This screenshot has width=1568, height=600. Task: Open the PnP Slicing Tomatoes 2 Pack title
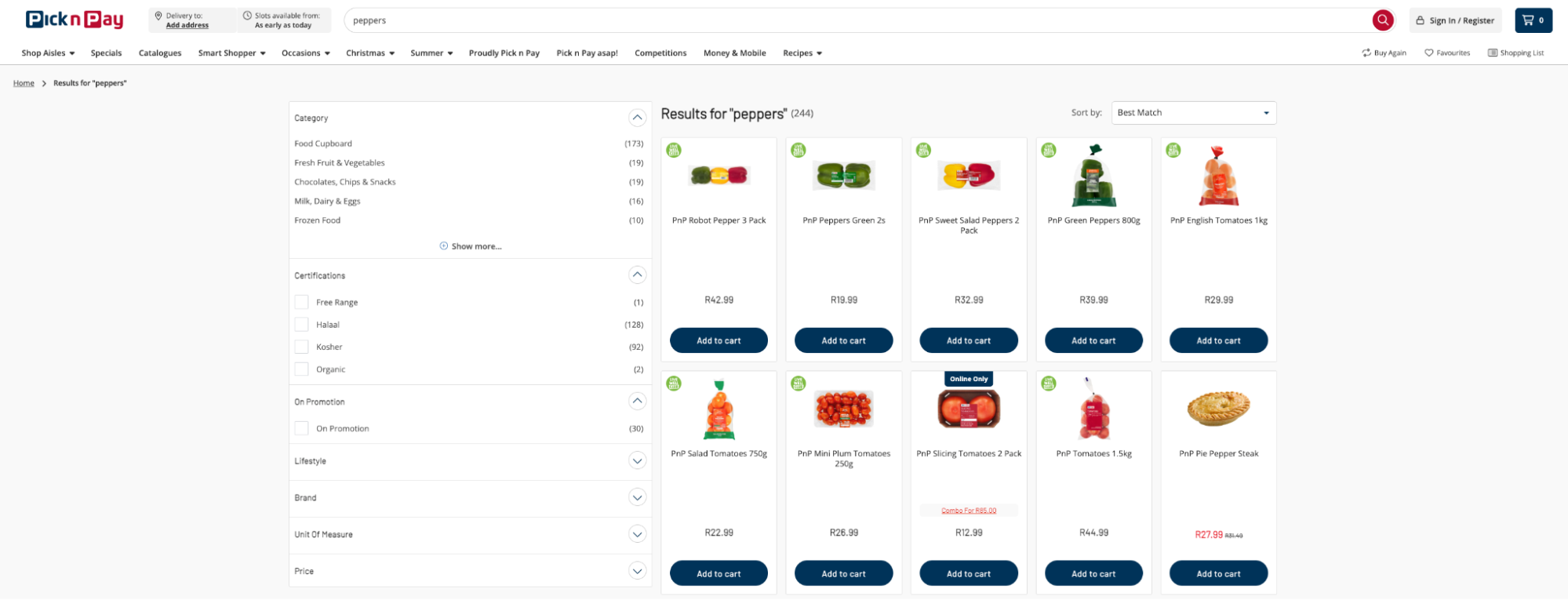(969, 453)
